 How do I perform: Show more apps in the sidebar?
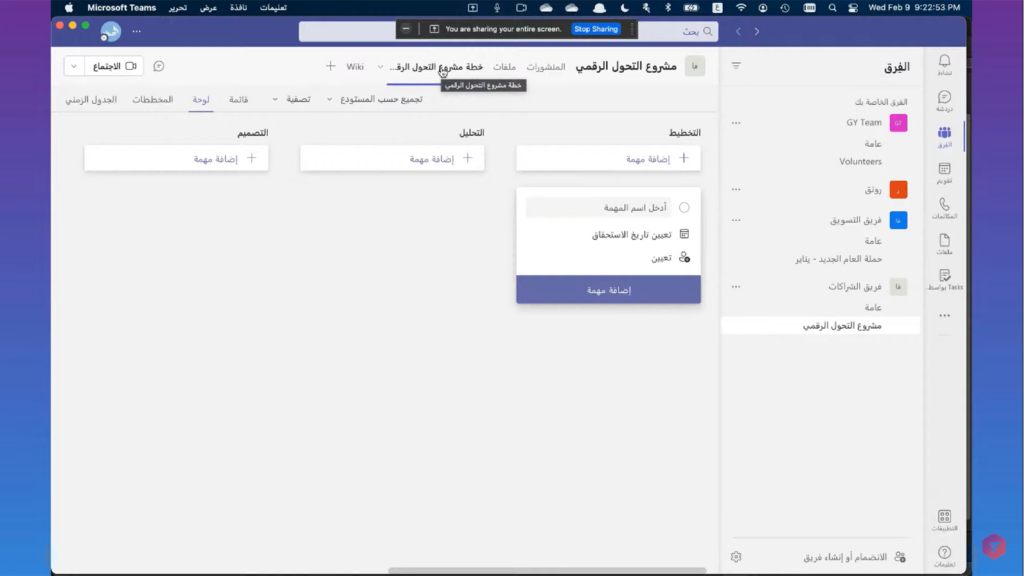pos(944,315)
